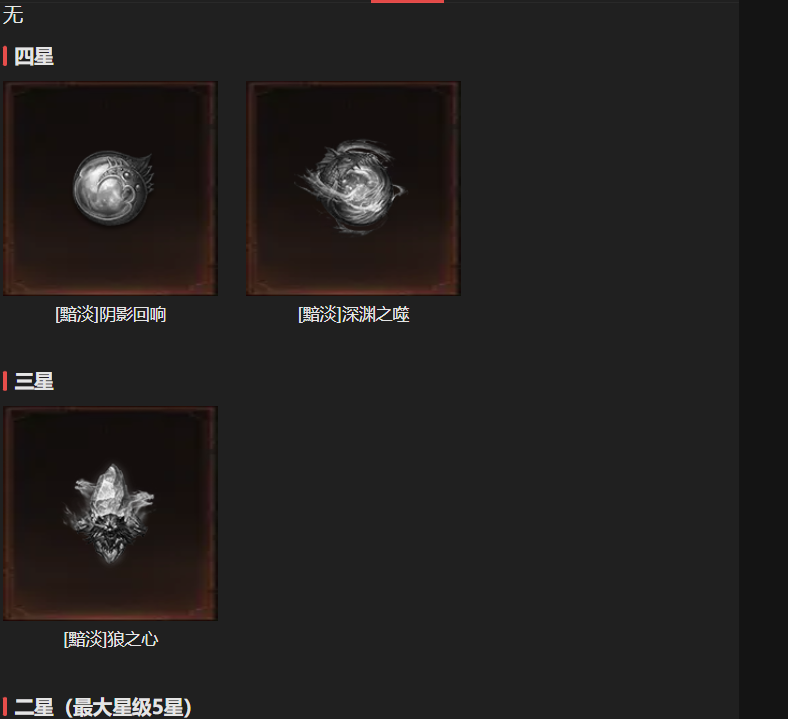The width and height of the screenshot is (788, 719).
Task: Select the swirling 深渊之噬 gem icon
Action: pos(352,186)
